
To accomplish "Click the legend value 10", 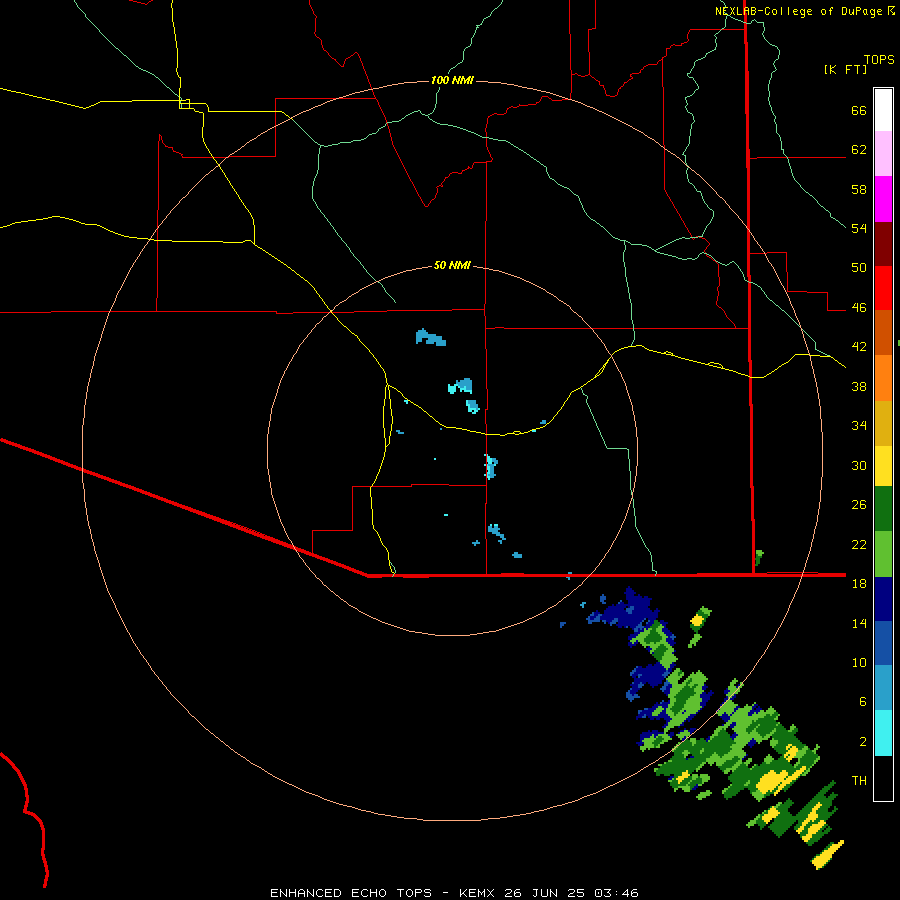I will pyautogui.click(x=859, y=662).
